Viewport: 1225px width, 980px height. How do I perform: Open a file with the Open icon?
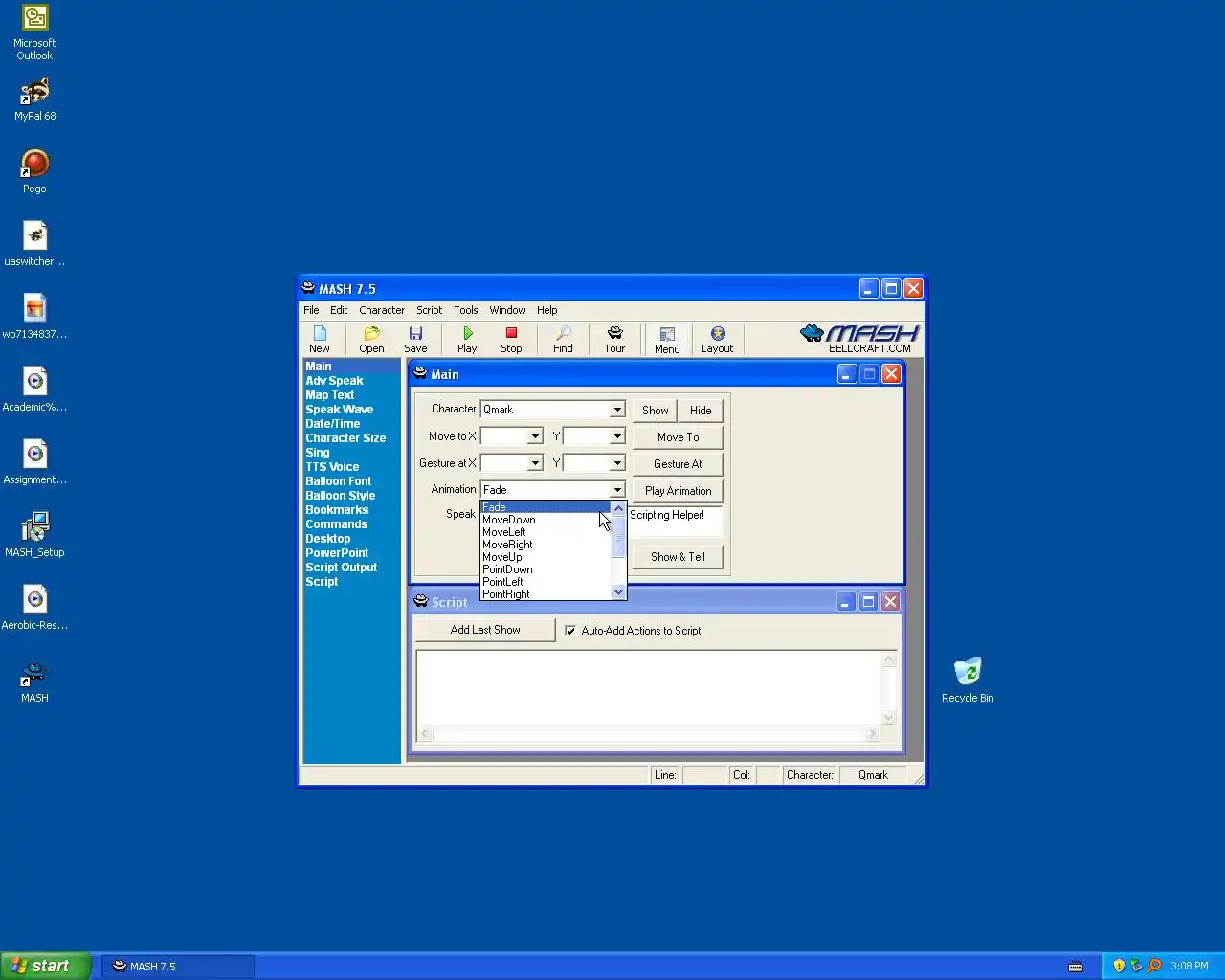(371, 339)
